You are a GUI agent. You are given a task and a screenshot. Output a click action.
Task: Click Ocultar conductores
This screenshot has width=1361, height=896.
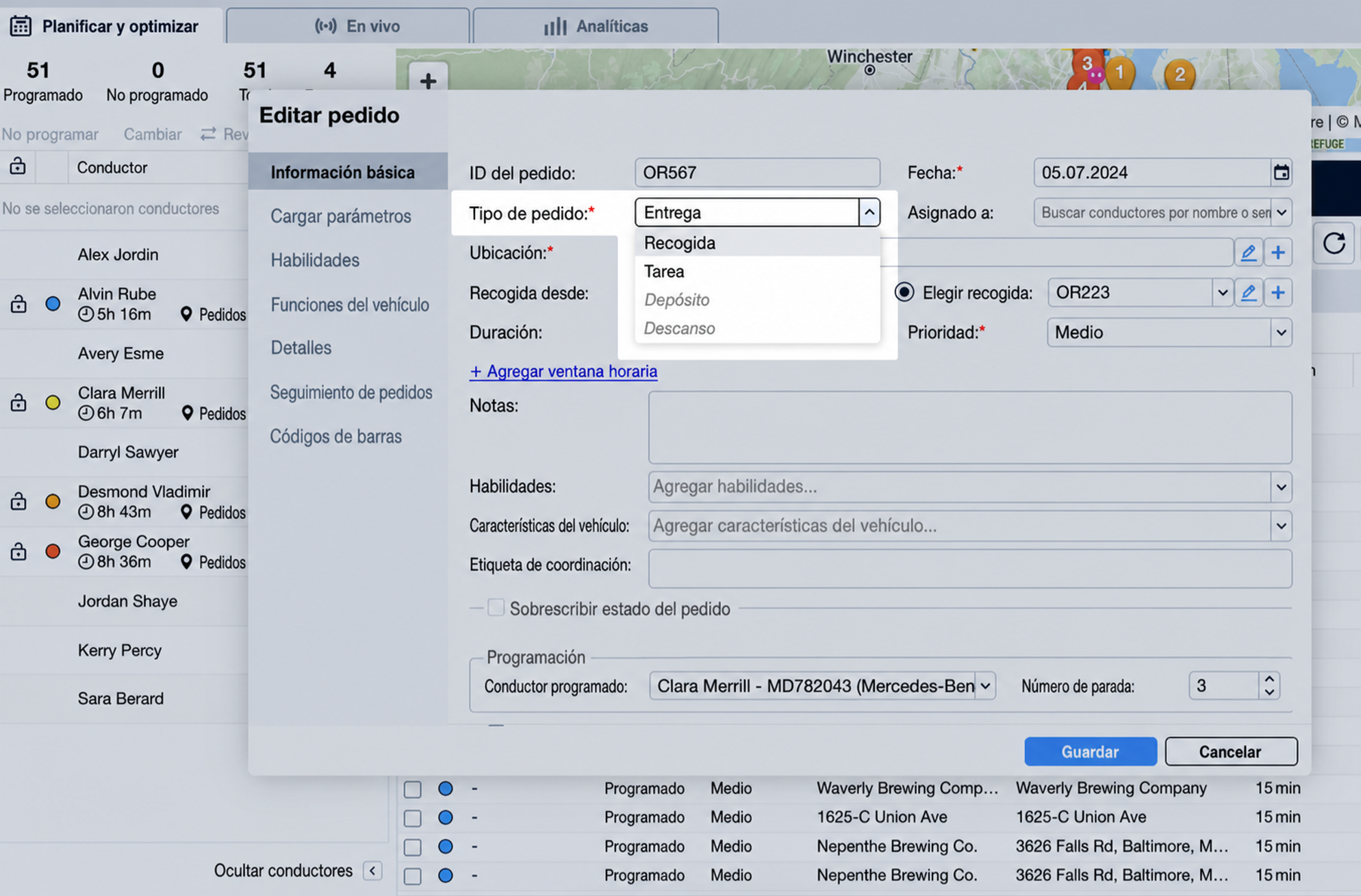(x=283, y=871)
